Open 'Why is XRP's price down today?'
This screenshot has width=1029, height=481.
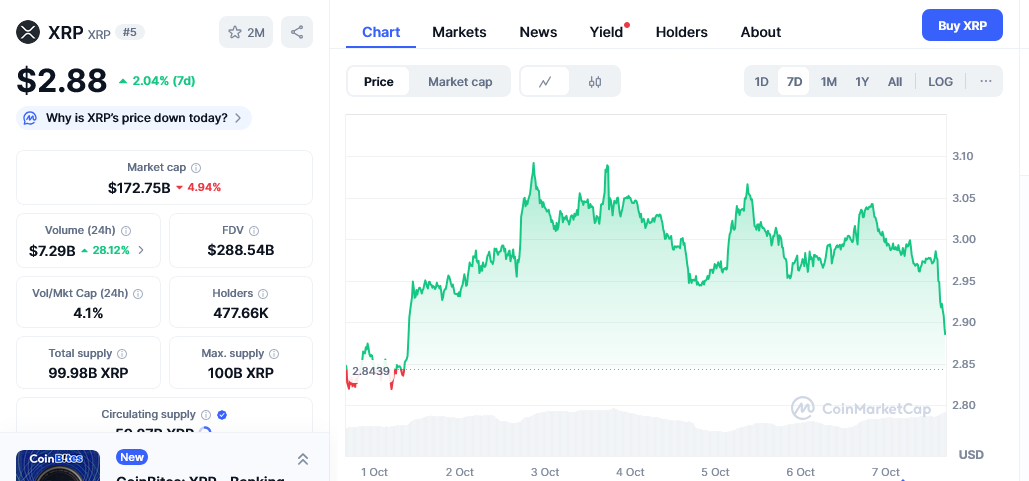click(134, 118)
